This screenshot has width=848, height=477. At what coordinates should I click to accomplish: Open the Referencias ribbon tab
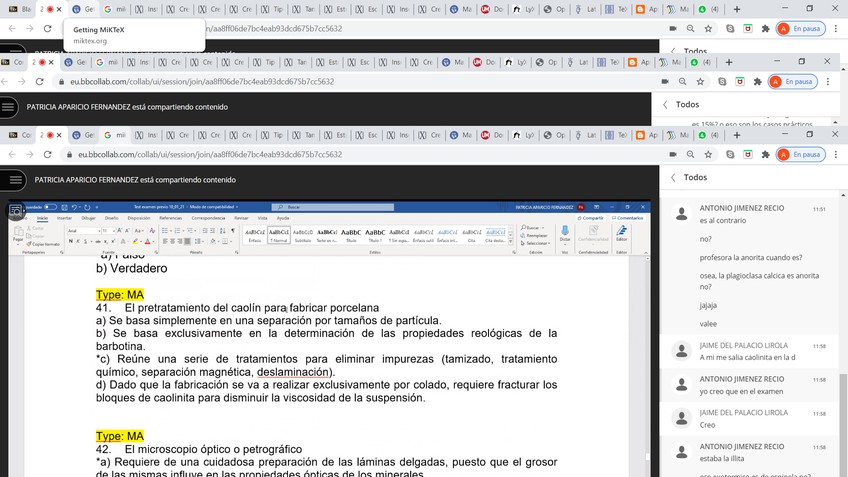[x=170, y=217]
